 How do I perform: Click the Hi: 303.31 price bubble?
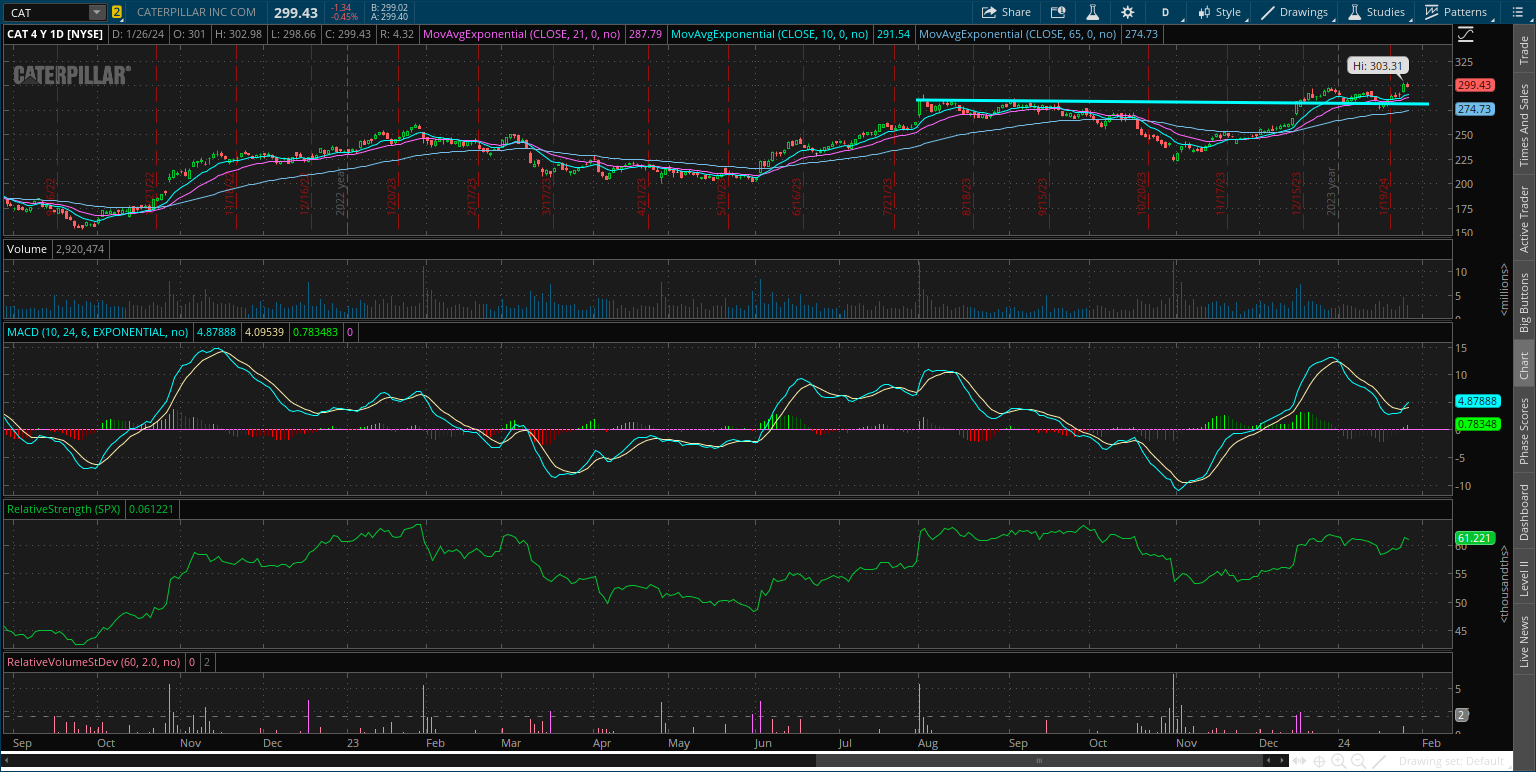(x=1377, y=65)
